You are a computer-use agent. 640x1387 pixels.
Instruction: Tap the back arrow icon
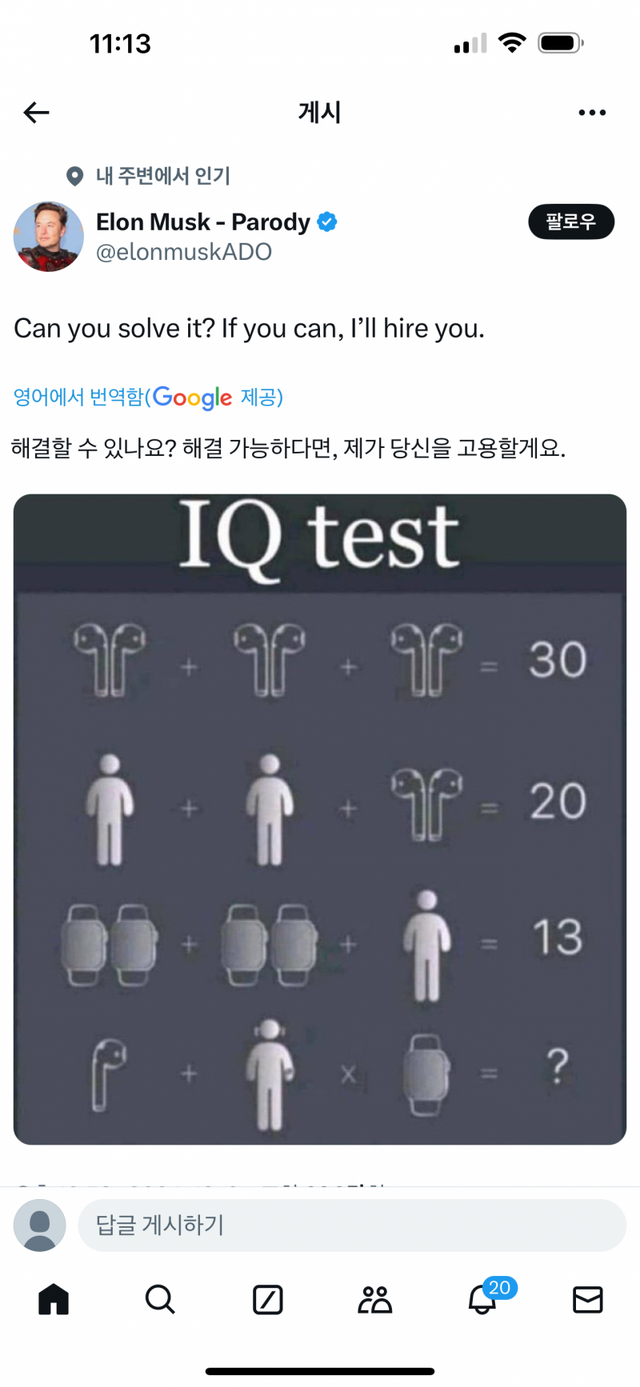[36, 112]
